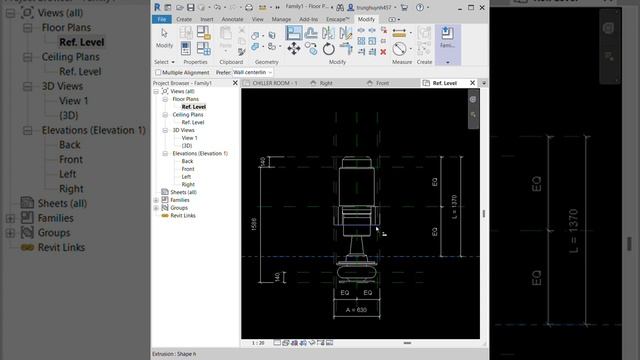Open the File tab
Image resolution: width=640 pixels, height=360 pixels.
[x=162, y=19]
